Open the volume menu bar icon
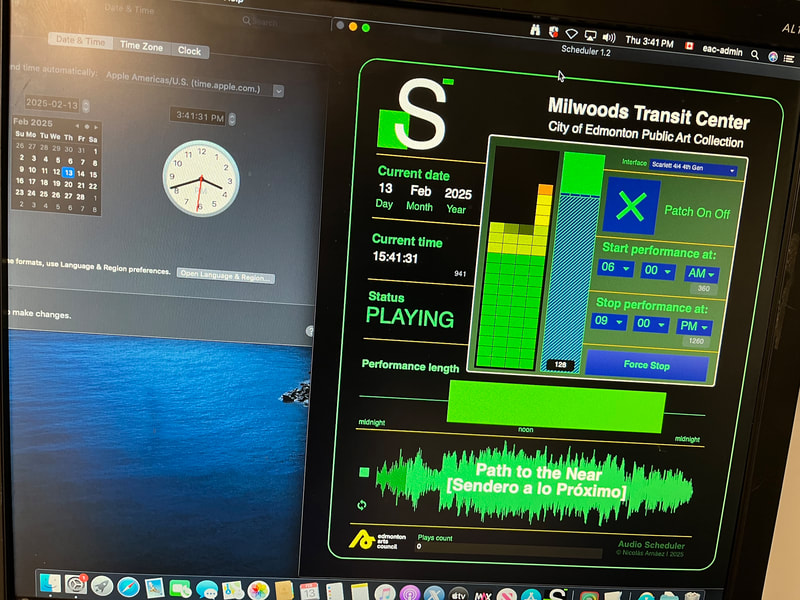This screenshot has height=600, width=800. pyautogui.click(x=609, y=38)
